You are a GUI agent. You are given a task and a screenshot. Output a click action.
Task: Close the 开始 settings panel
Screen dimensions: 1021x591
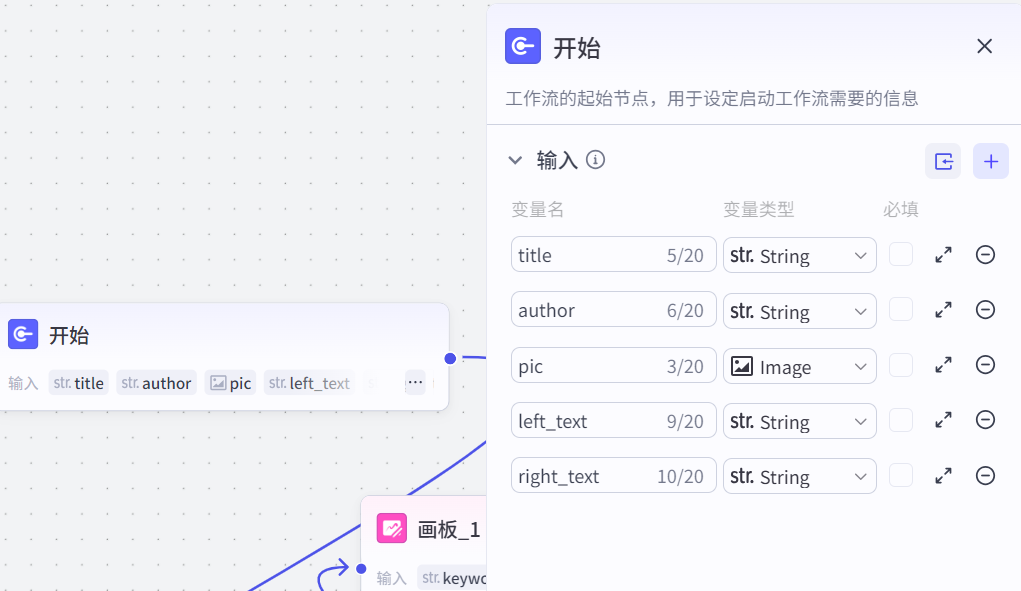(x=985, y=46)
